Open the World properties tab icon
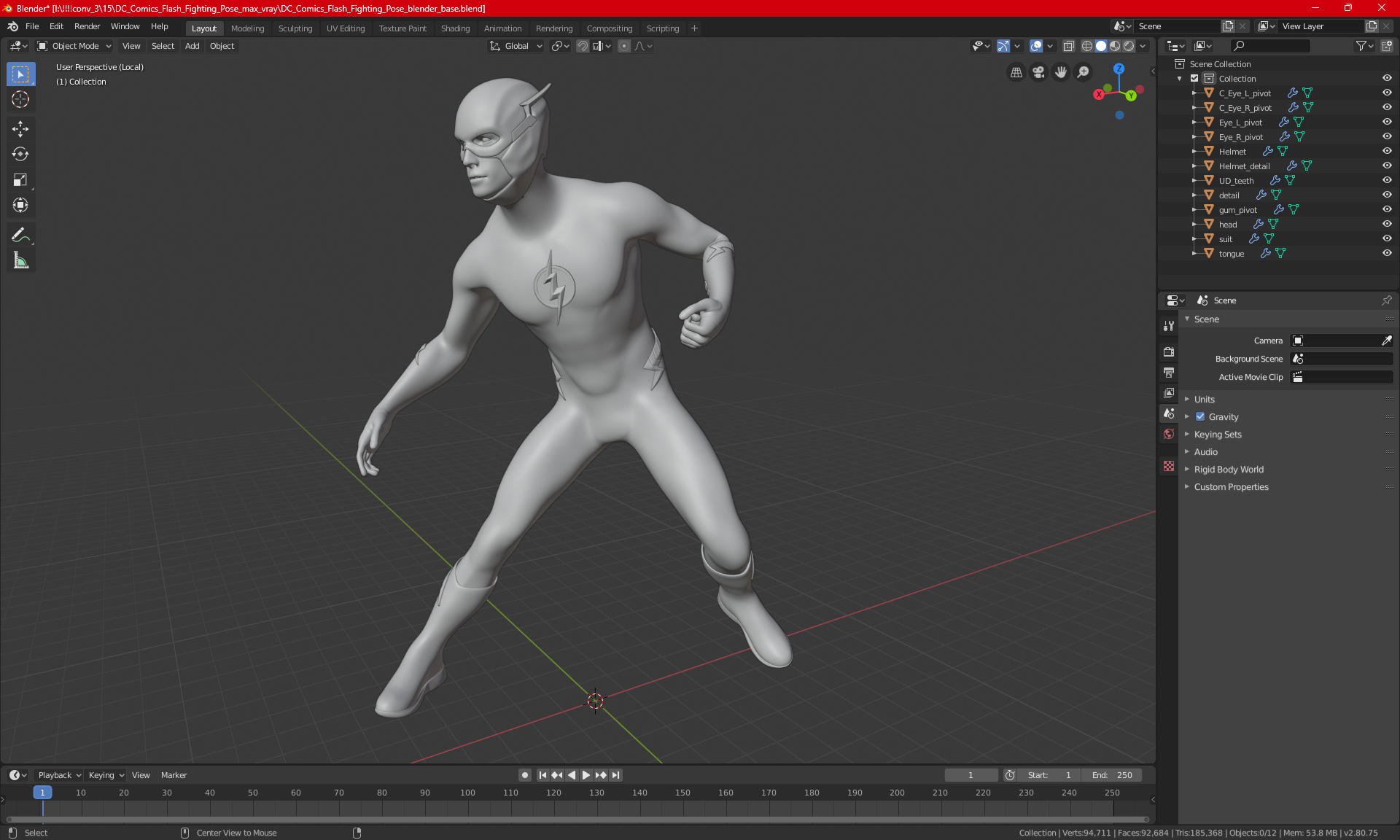The height and width of the screenshot is (840, 1400). point(1169,434)
